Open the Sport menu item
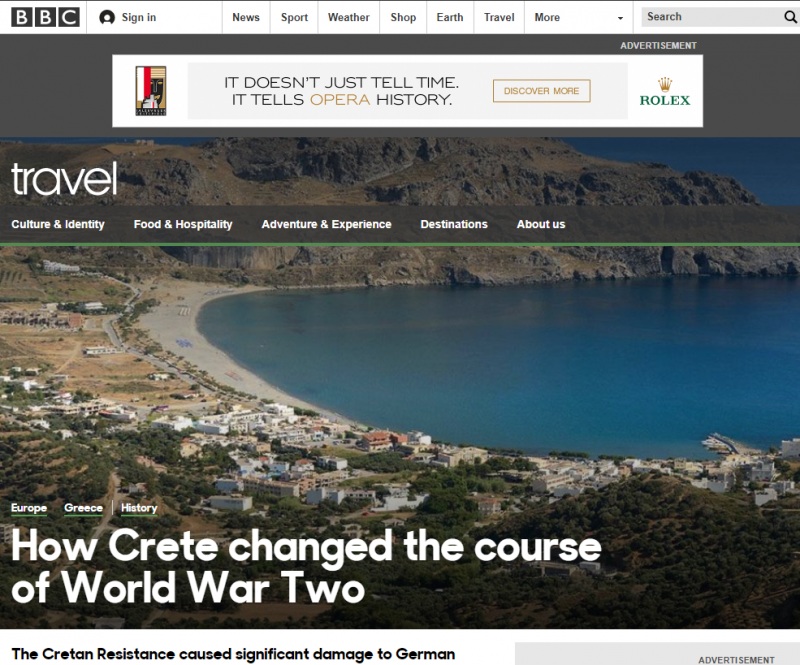800x665 pixels. pyautogui.click(x=294, y=17)
